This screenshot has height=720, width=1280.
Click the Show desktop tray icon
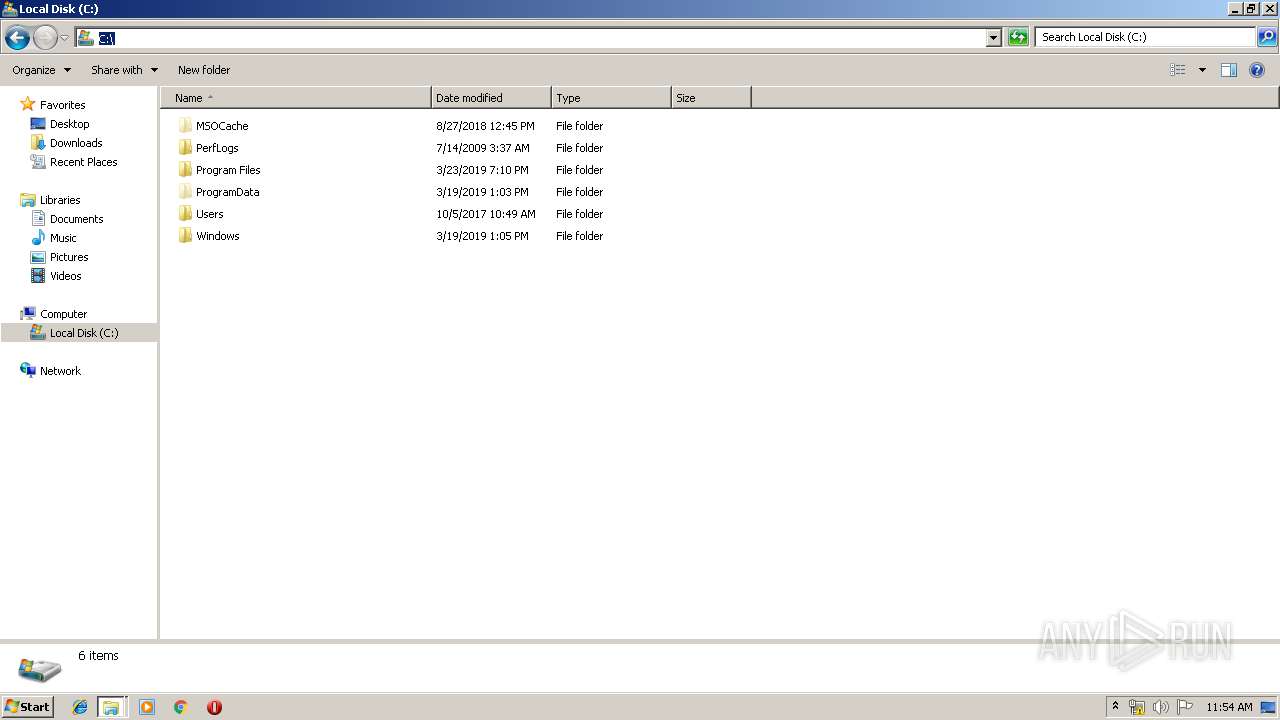[1268, 707]
